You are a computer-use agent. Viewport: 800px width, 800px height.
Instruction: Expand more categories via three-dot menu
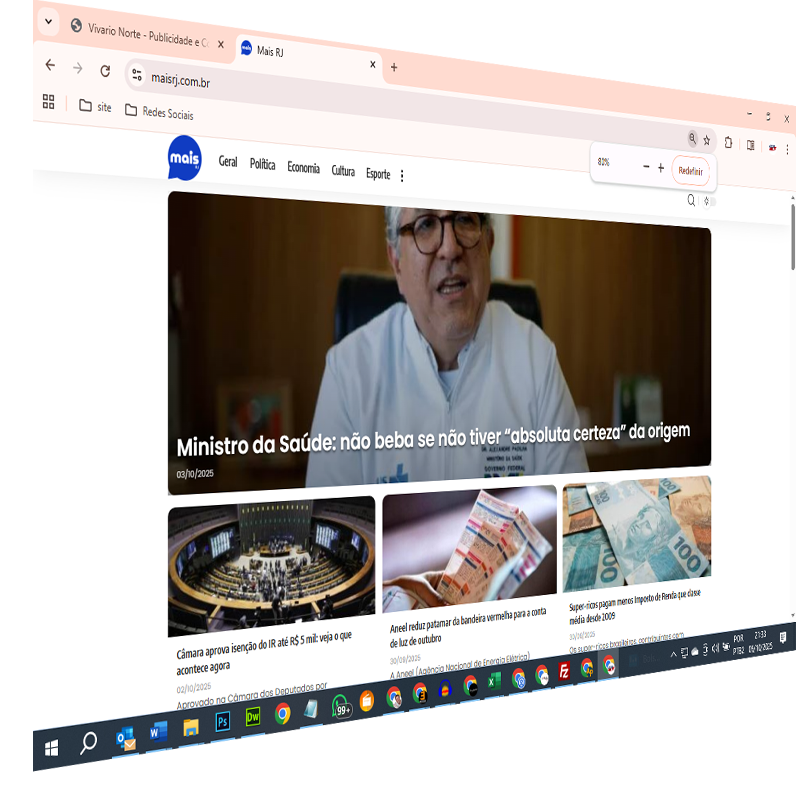pyautogui.click(x=402, y=176)
